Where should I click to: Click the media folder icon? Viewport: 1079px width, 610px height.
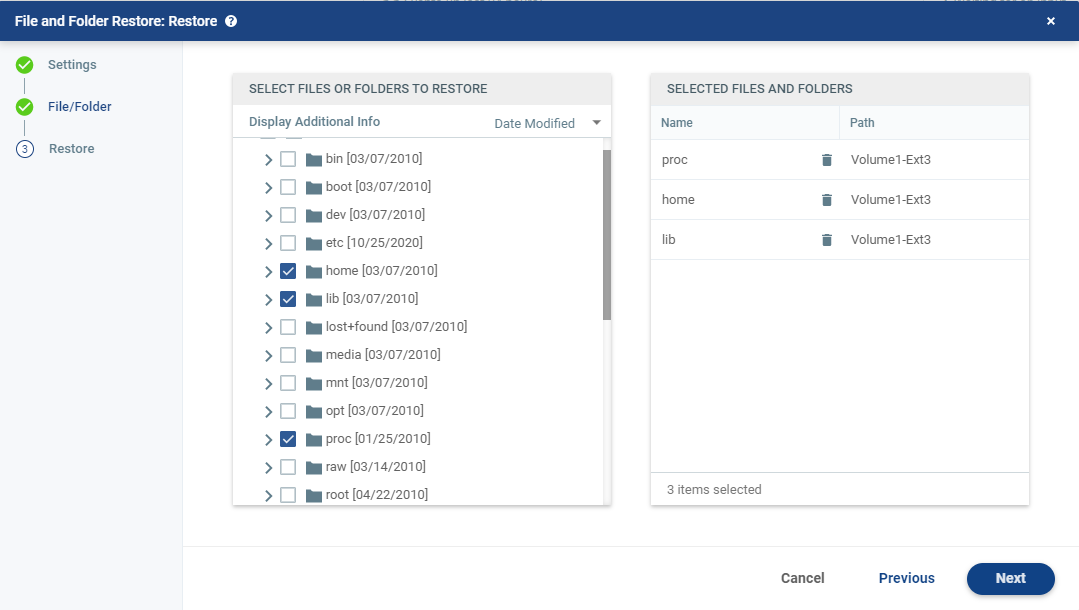314,355
